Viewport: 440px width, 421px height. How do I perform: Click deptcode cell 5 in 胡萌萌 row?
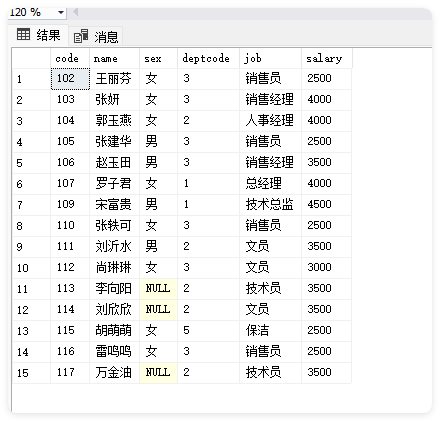point(208,331)
